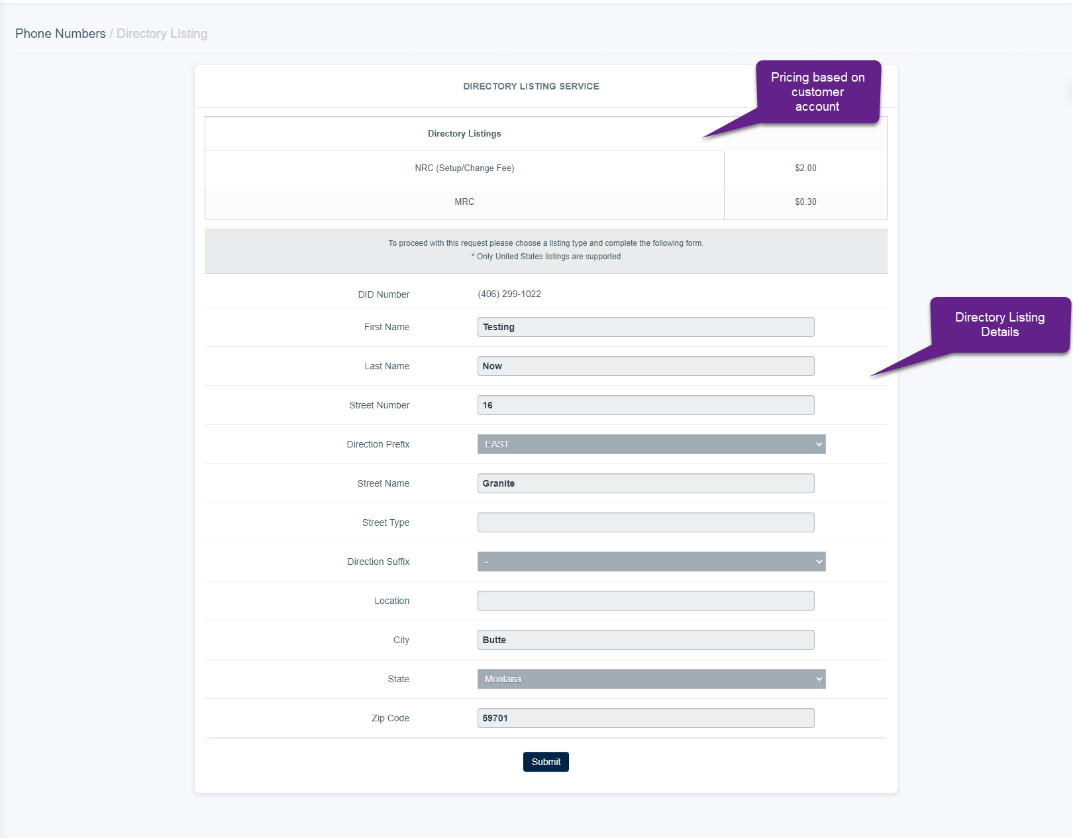Expand the Direction Suffix dropdown
1073x838 pixels.
click(651, 562)
